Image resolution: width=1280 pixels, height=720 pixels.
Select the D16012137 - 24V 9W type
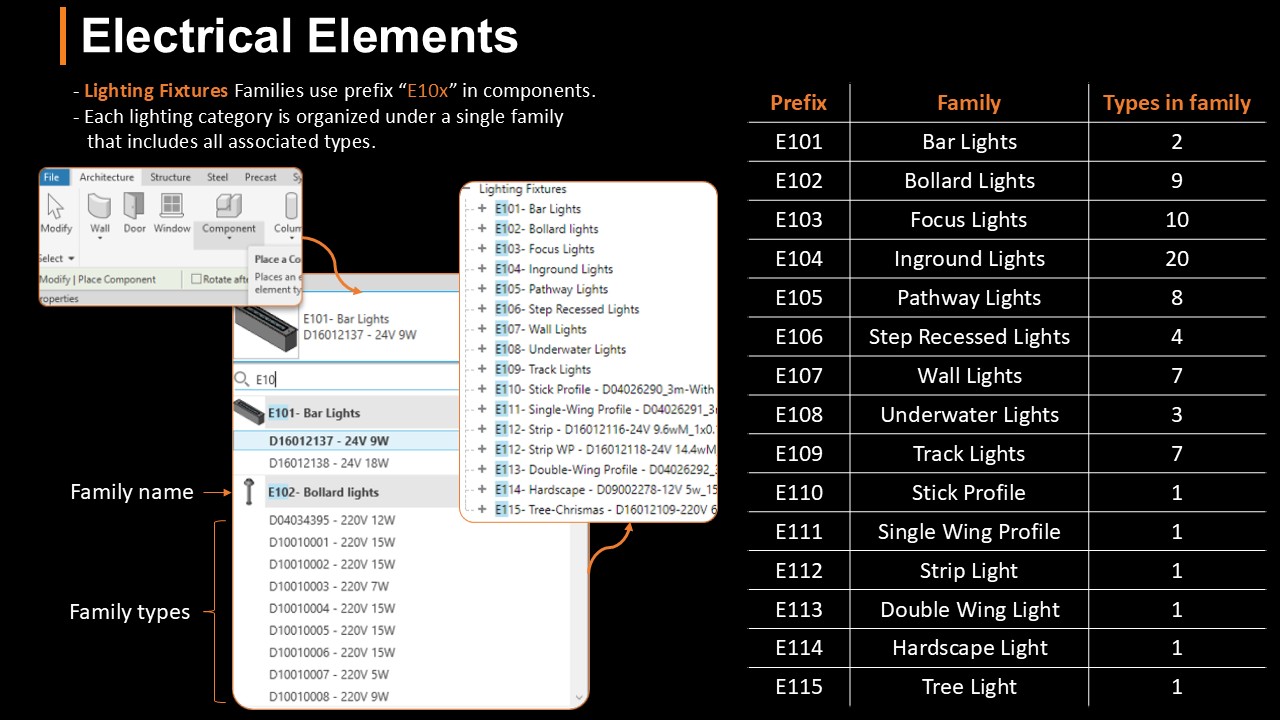(328, 441)
